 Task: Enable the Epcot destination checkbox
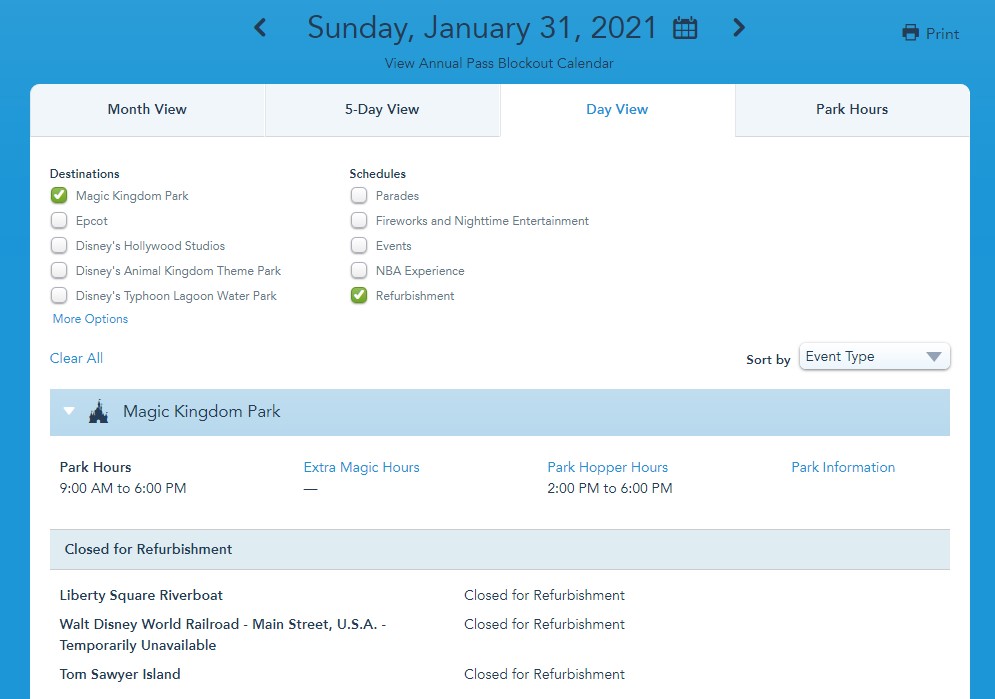click(x=59, y=221)
